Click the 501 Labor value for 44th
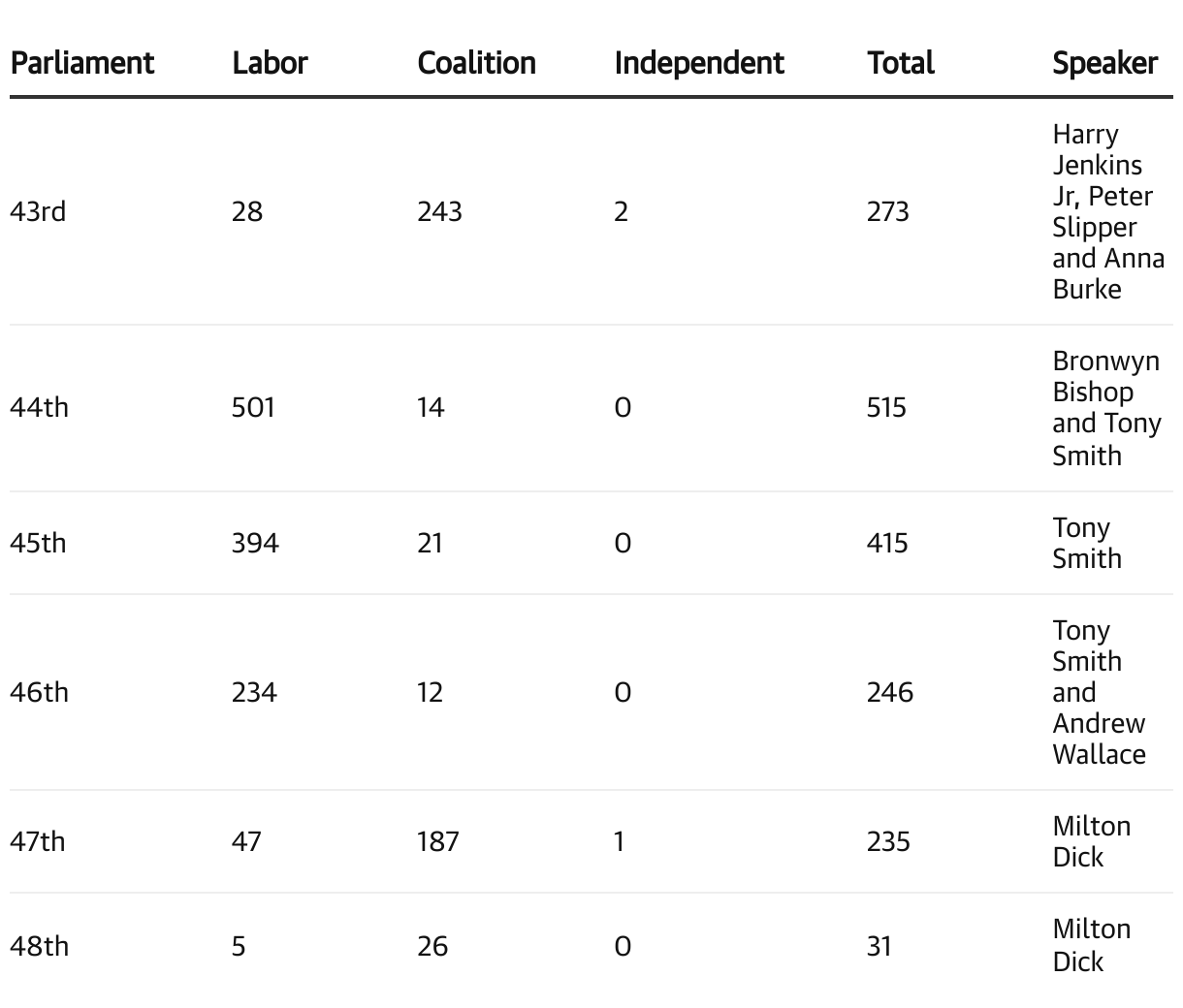 253,407
